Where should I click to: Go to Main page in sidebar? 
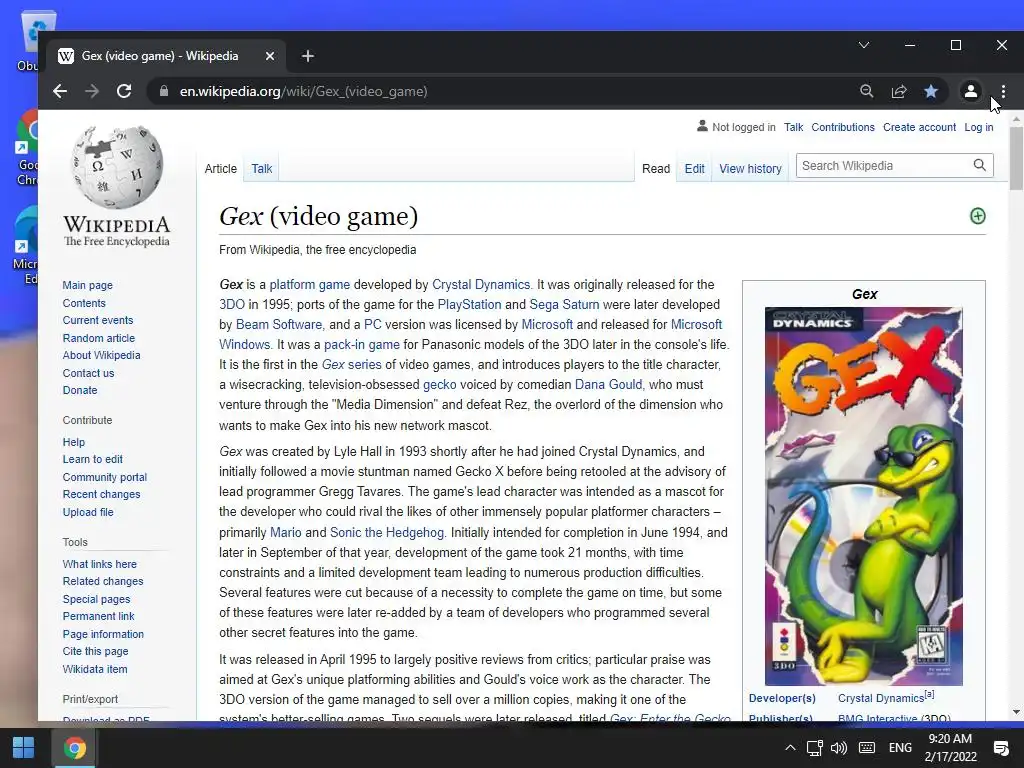coord(88,285)
